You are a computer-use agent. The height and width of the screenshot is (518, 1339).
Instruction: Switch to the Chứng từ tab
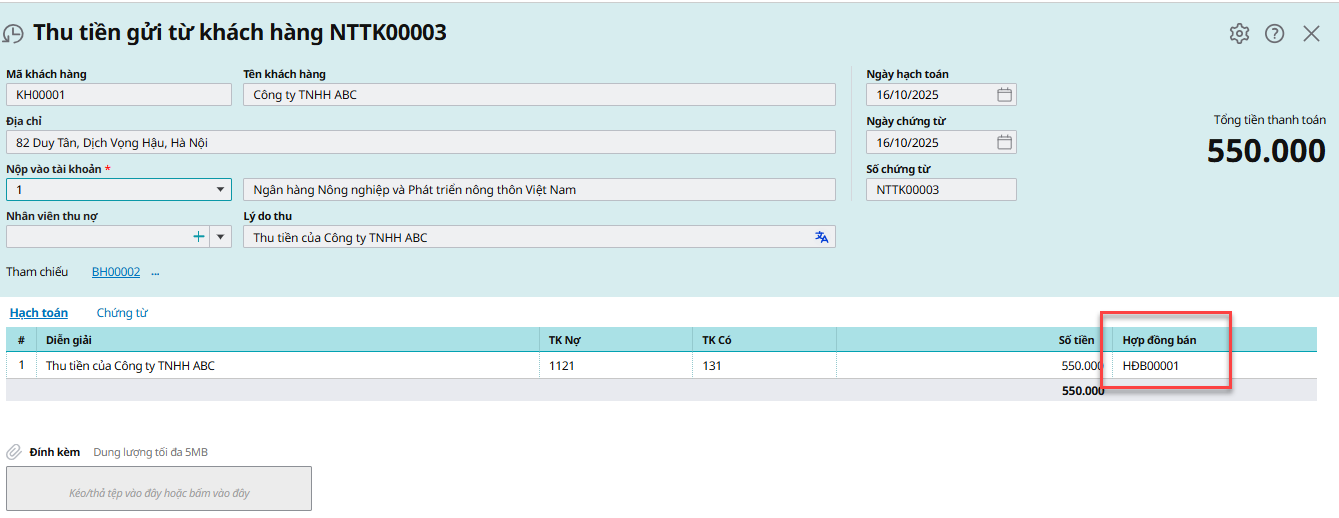pos(122,313)
